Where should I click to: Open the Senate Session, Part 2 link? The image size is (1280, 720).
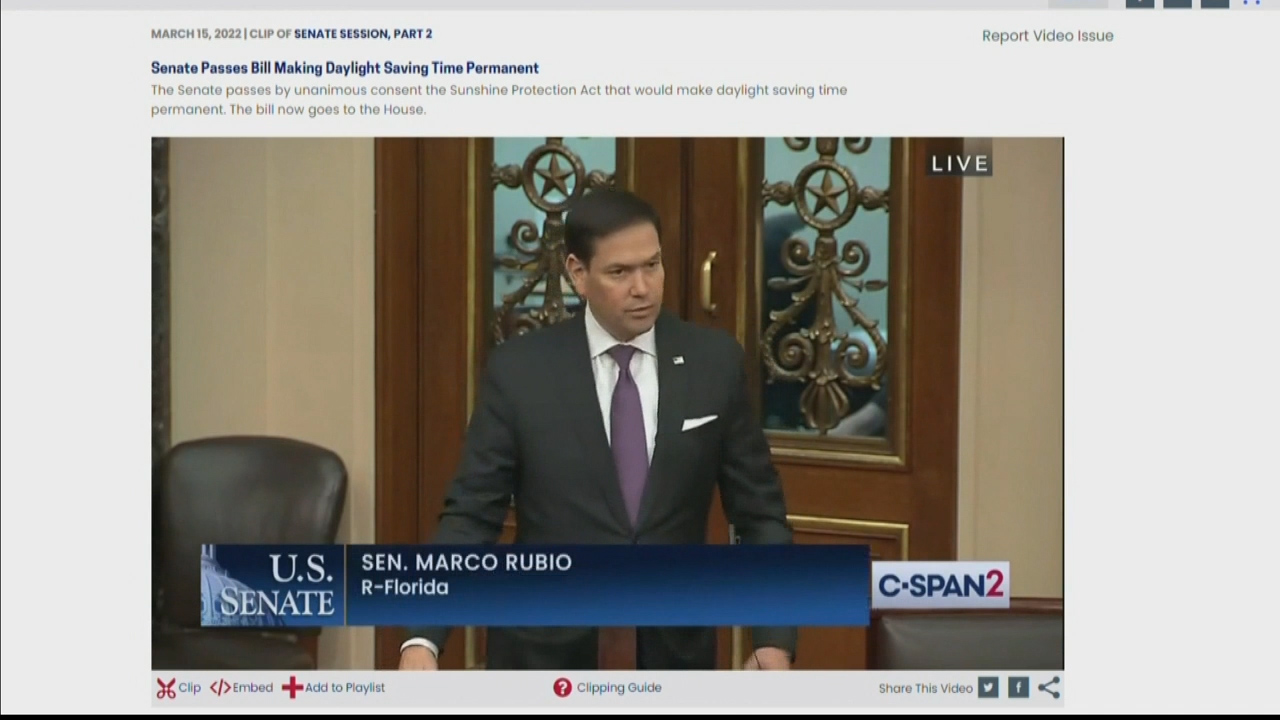point(363,34)
